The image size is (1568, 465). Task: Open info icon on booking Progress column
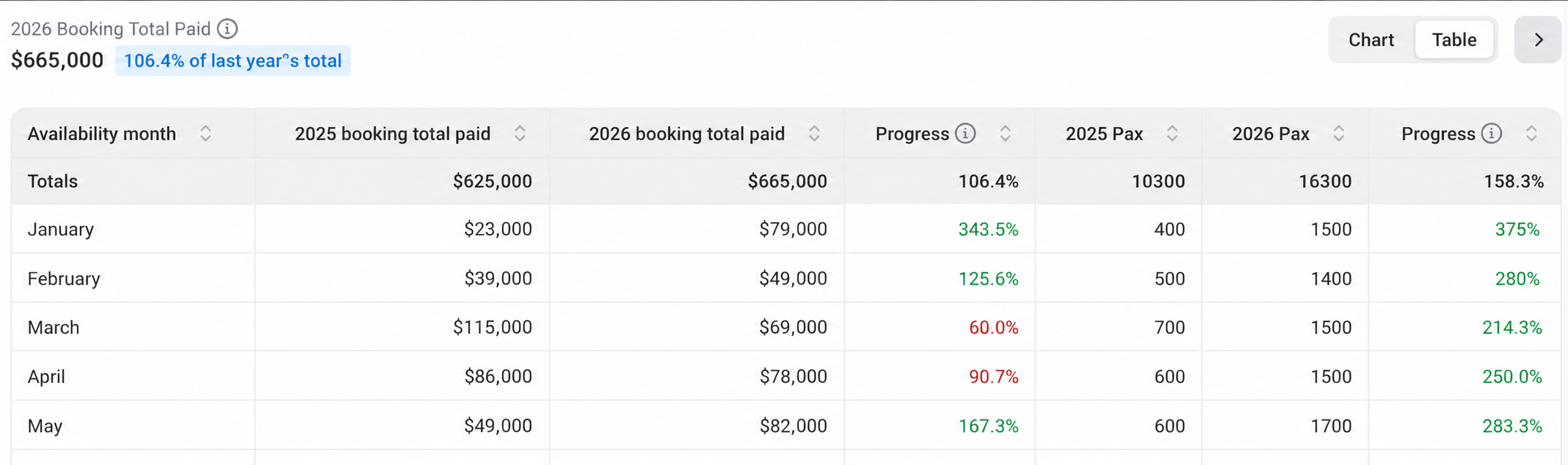[x=965, y=133]
